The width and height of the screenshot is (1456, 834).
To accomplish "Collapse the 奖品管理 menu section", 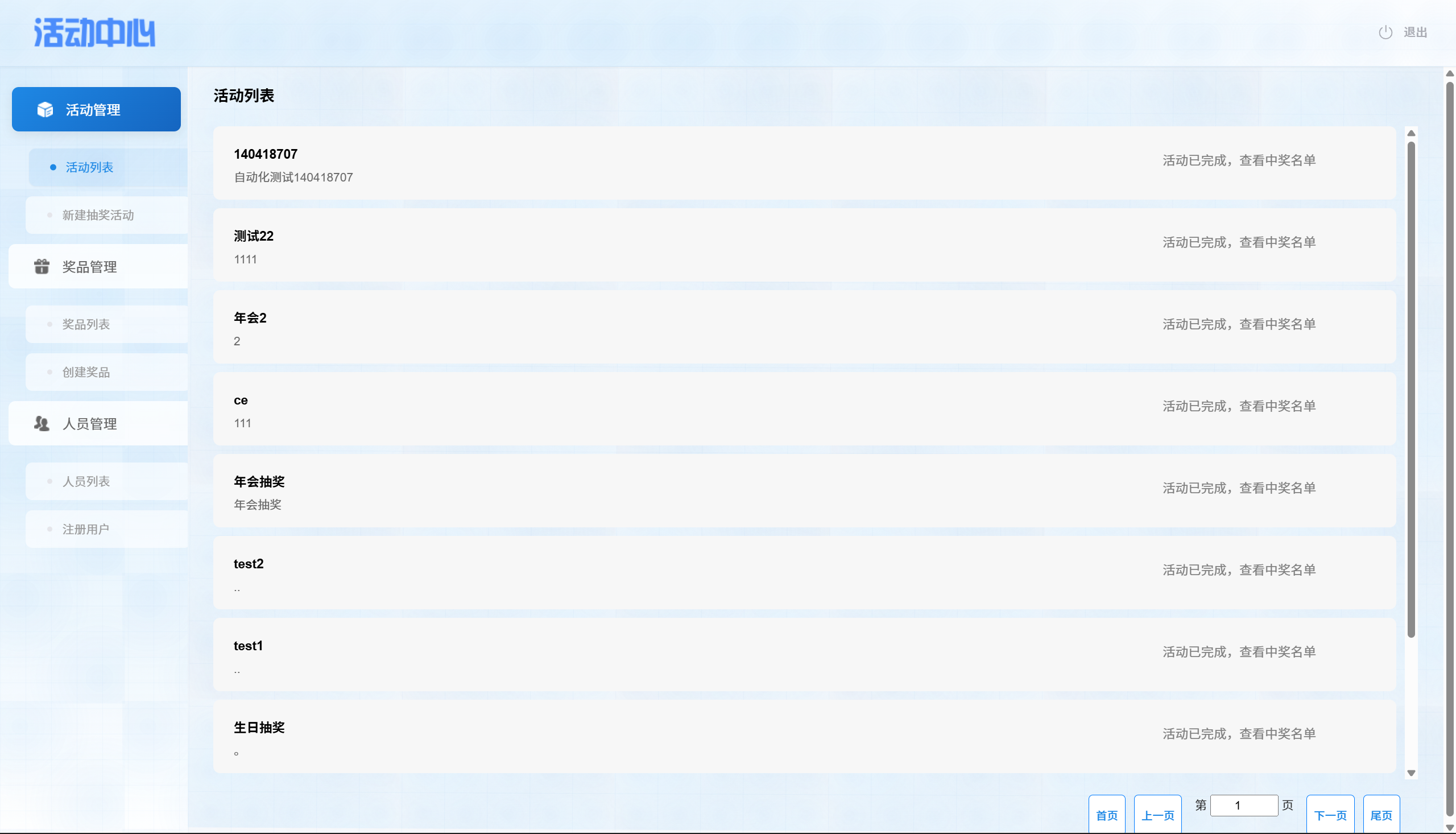I will 98,266.
